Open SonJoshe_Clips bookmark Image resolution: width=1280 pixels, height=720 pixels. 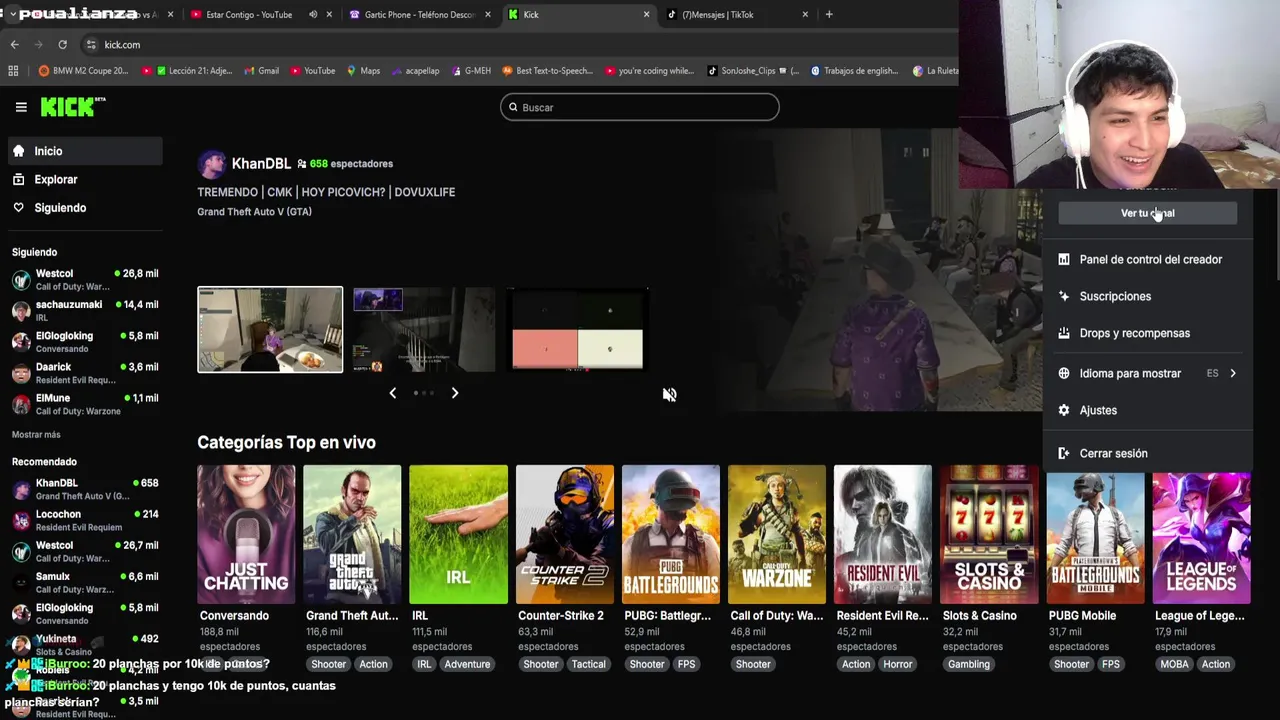[x=752, y=71]
